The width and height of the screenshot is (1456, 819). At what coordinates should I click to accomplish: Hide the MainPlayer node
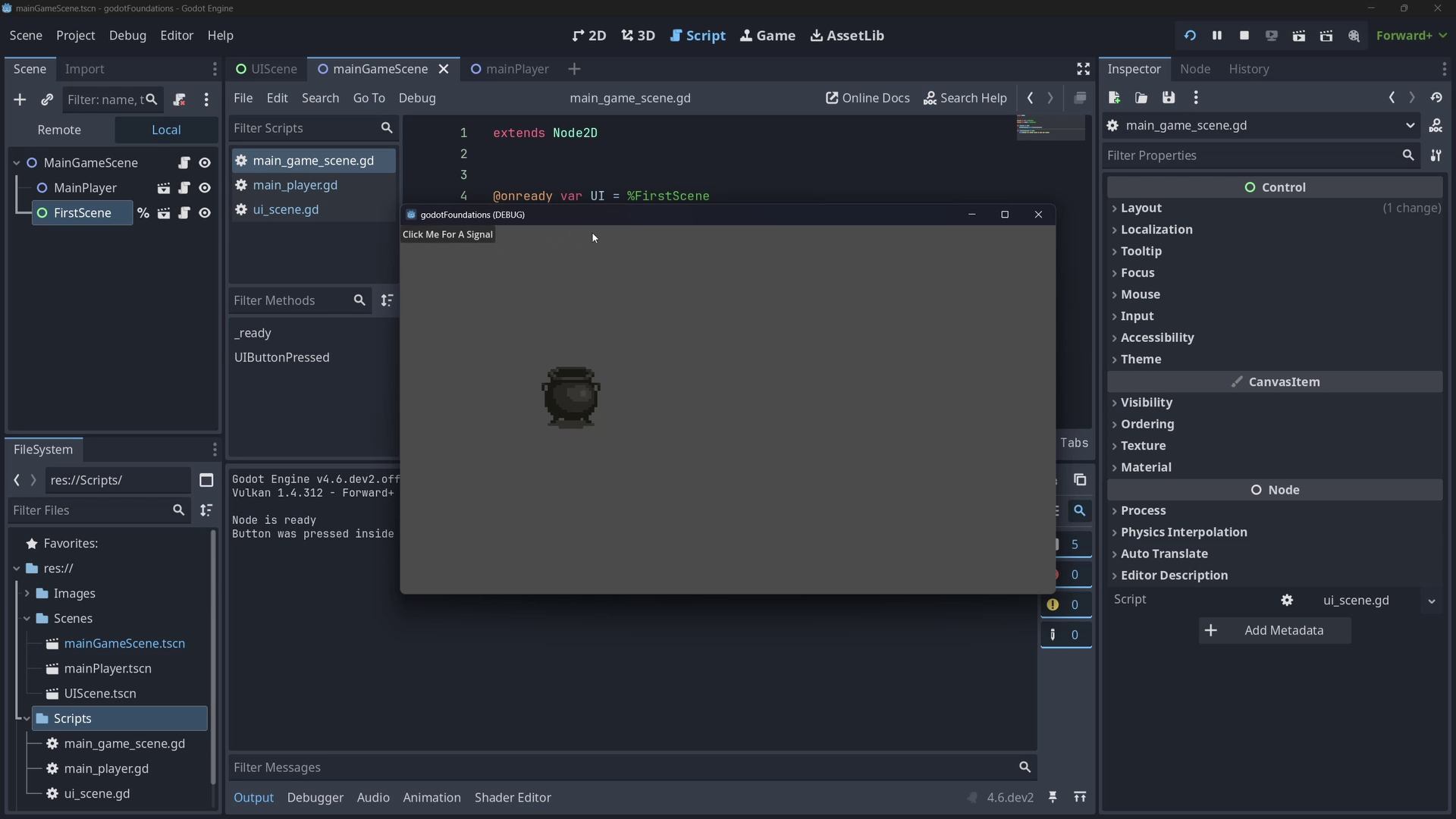pos(205,187)
